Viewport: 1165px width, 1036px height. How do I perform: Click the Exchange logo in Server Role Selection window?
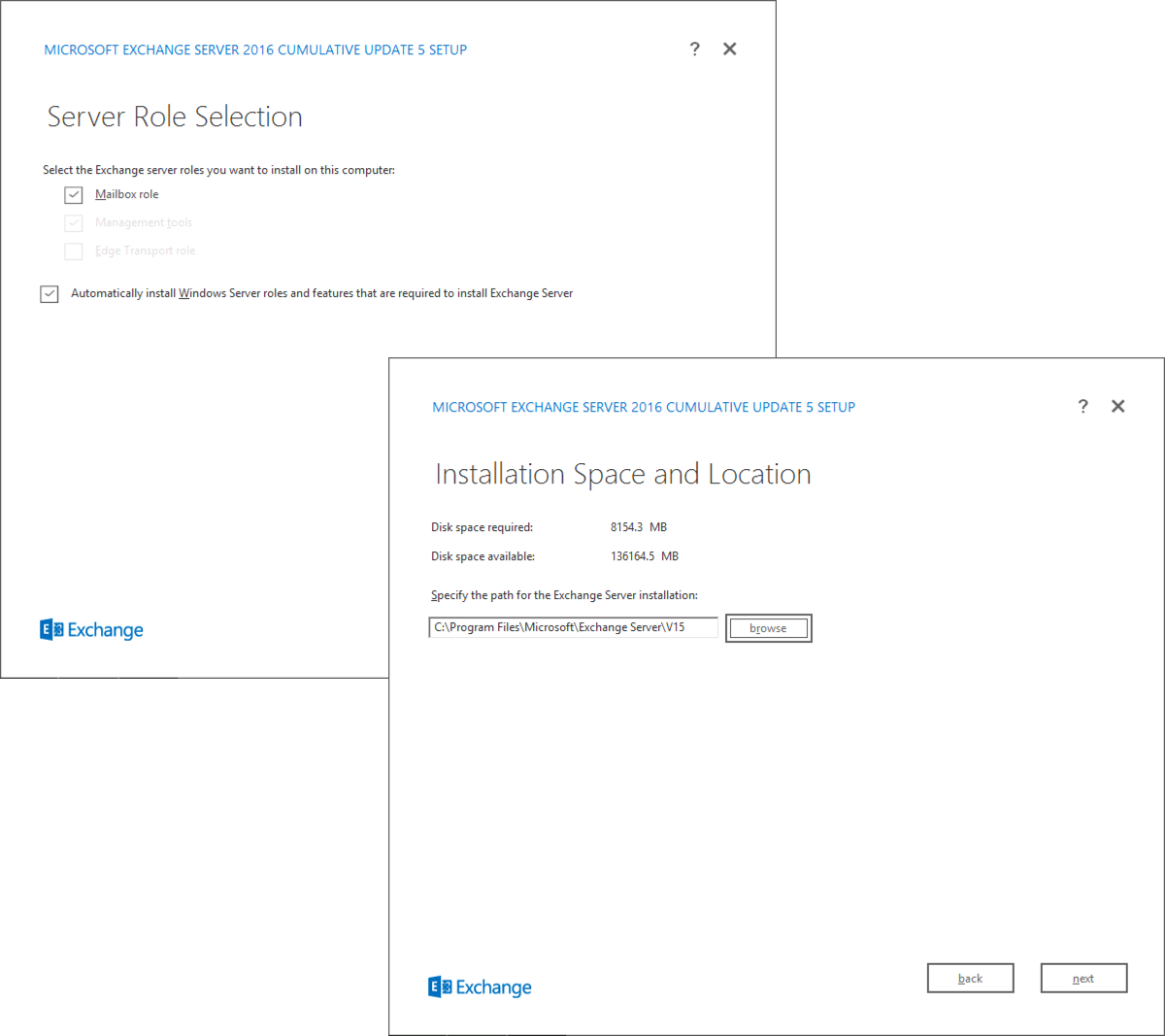[91, 630]
